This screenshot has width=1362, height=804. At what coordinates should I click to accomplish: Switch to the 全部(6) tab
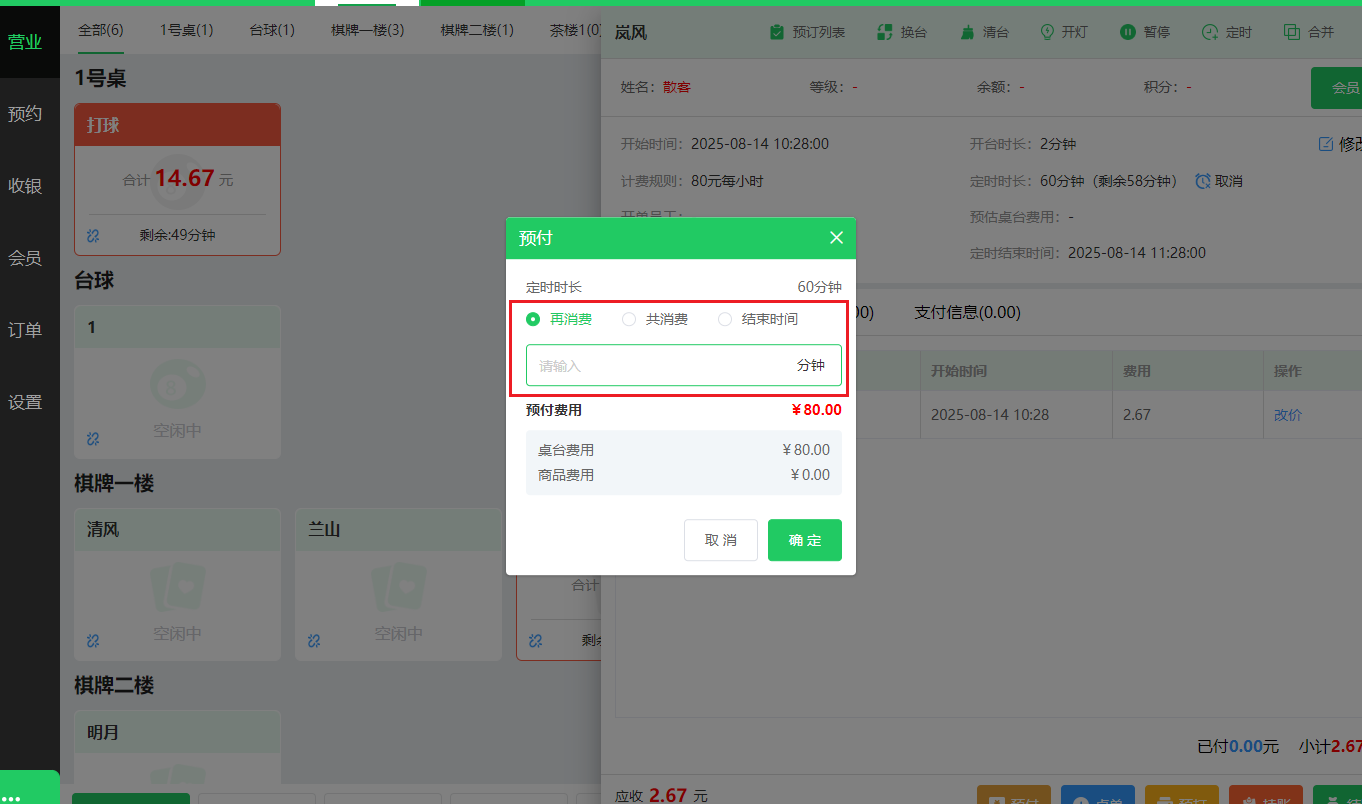coord(100,30)
